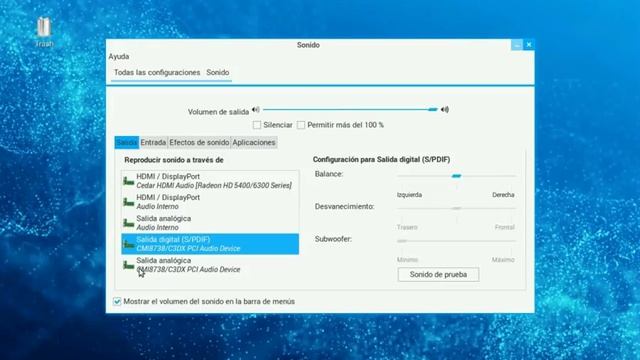Click the Desvanecimiento slider
The height and width of the screenshot is (360, 640).
(x=456, y=208)
